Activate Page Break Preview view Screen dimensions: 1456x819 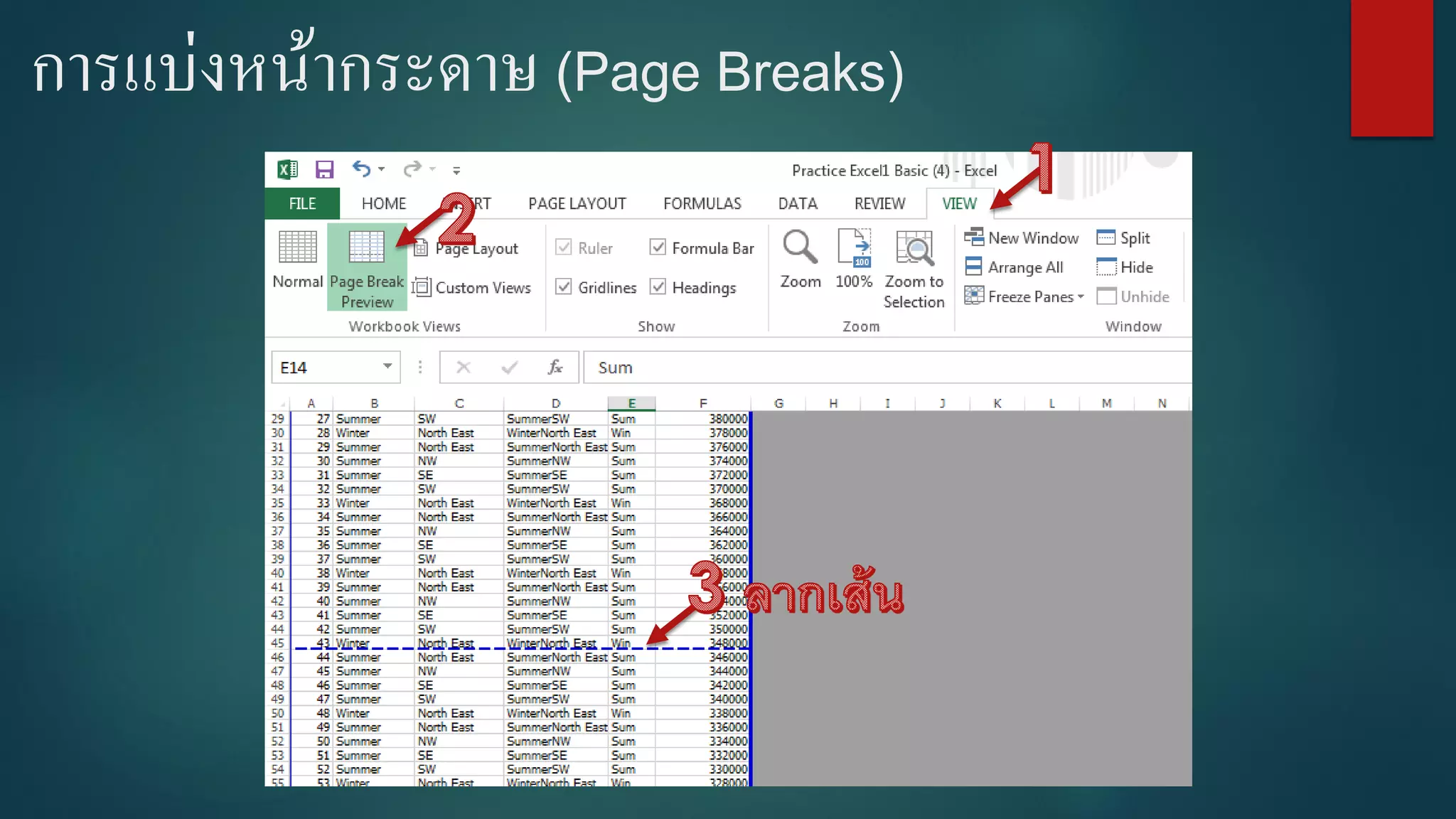[367, 267]
